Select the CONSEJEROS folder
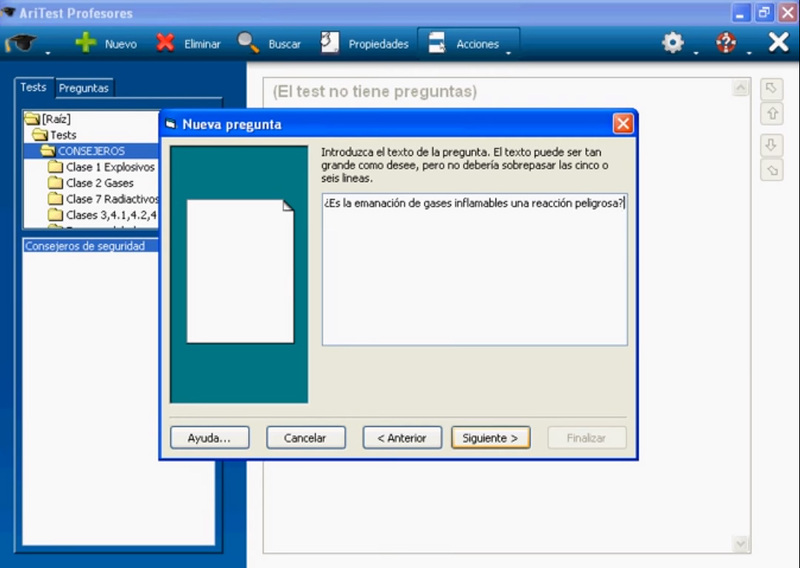800x568 pixels. click(x=83, y=151)
